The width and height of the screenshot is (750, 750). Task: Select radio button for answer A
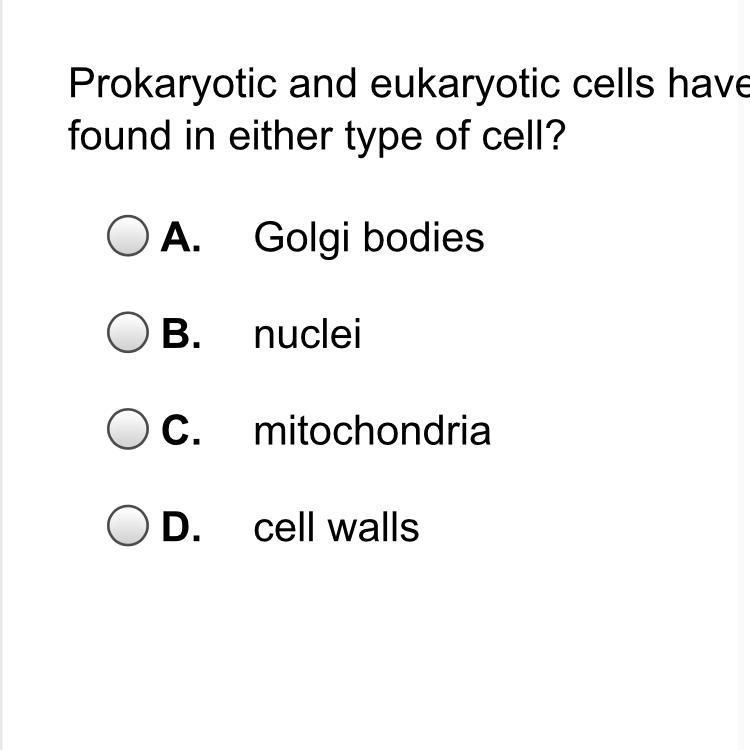click(128, 236)
